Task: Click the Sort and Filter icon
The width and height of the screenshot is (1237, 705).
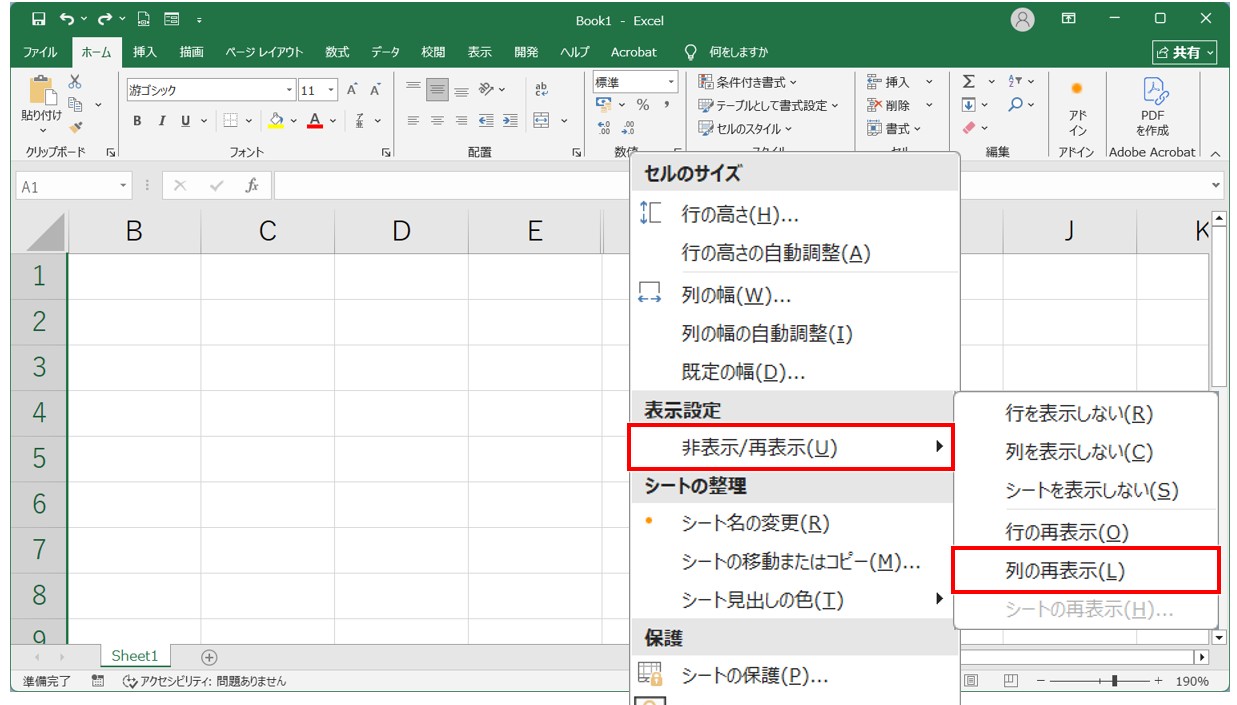Action: (x=1015, y=82)
